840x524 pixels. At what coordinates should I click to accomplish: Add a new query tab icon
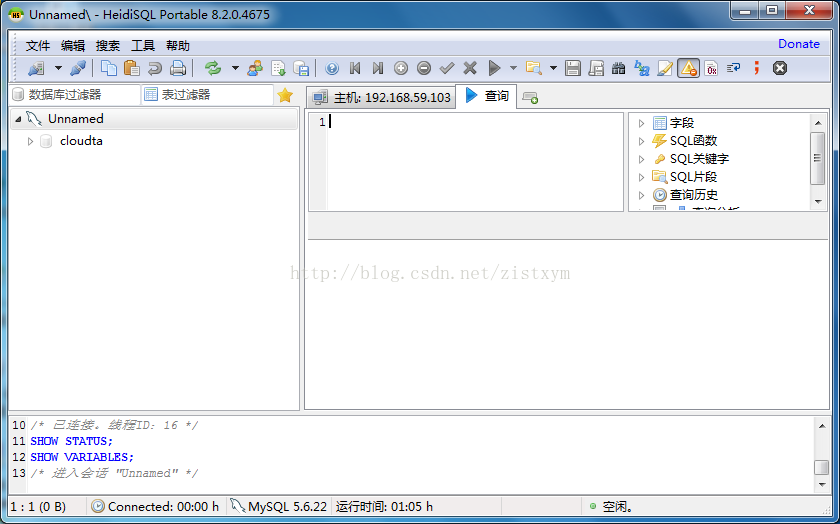530,98
